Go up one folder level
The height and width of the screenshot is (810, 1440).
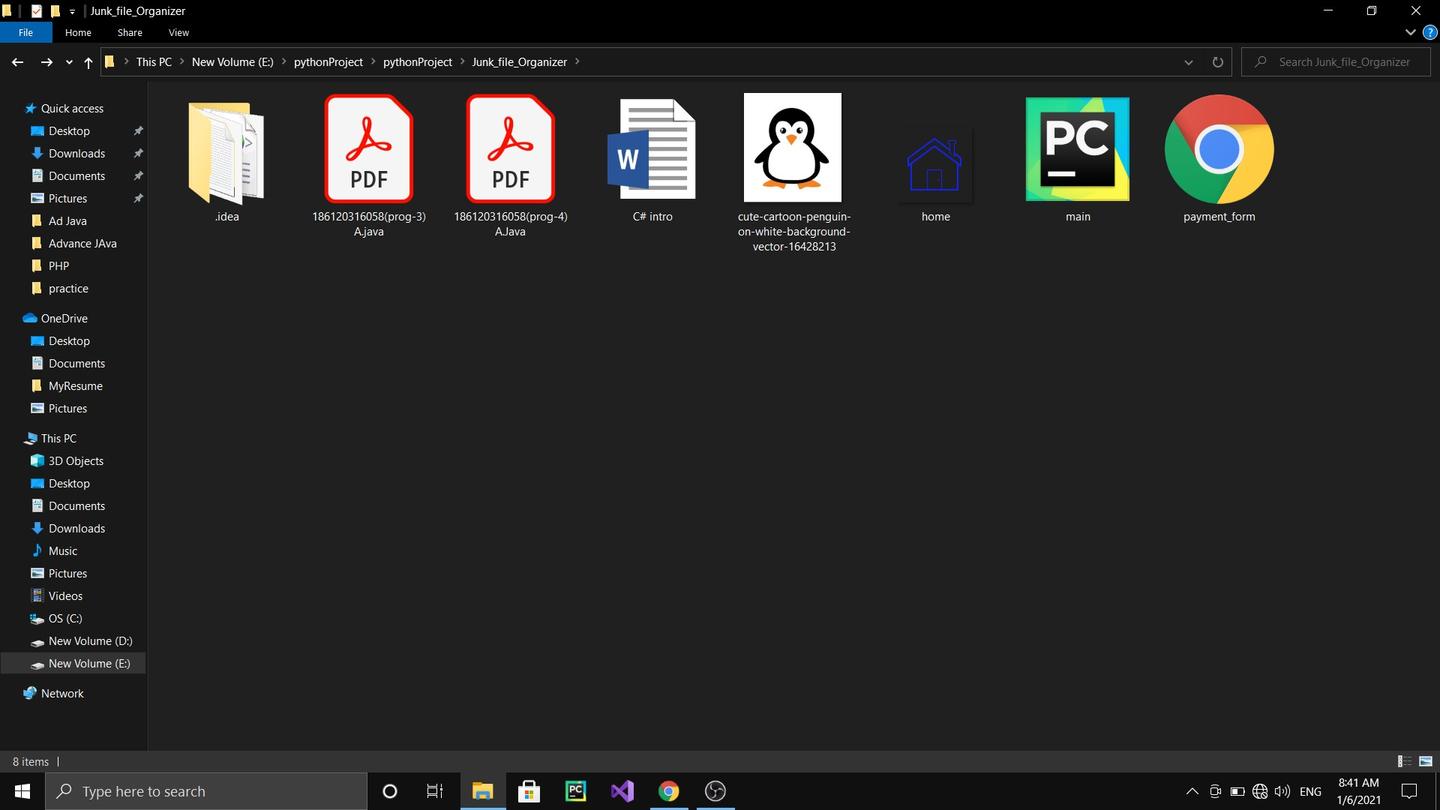click(88, 62)
